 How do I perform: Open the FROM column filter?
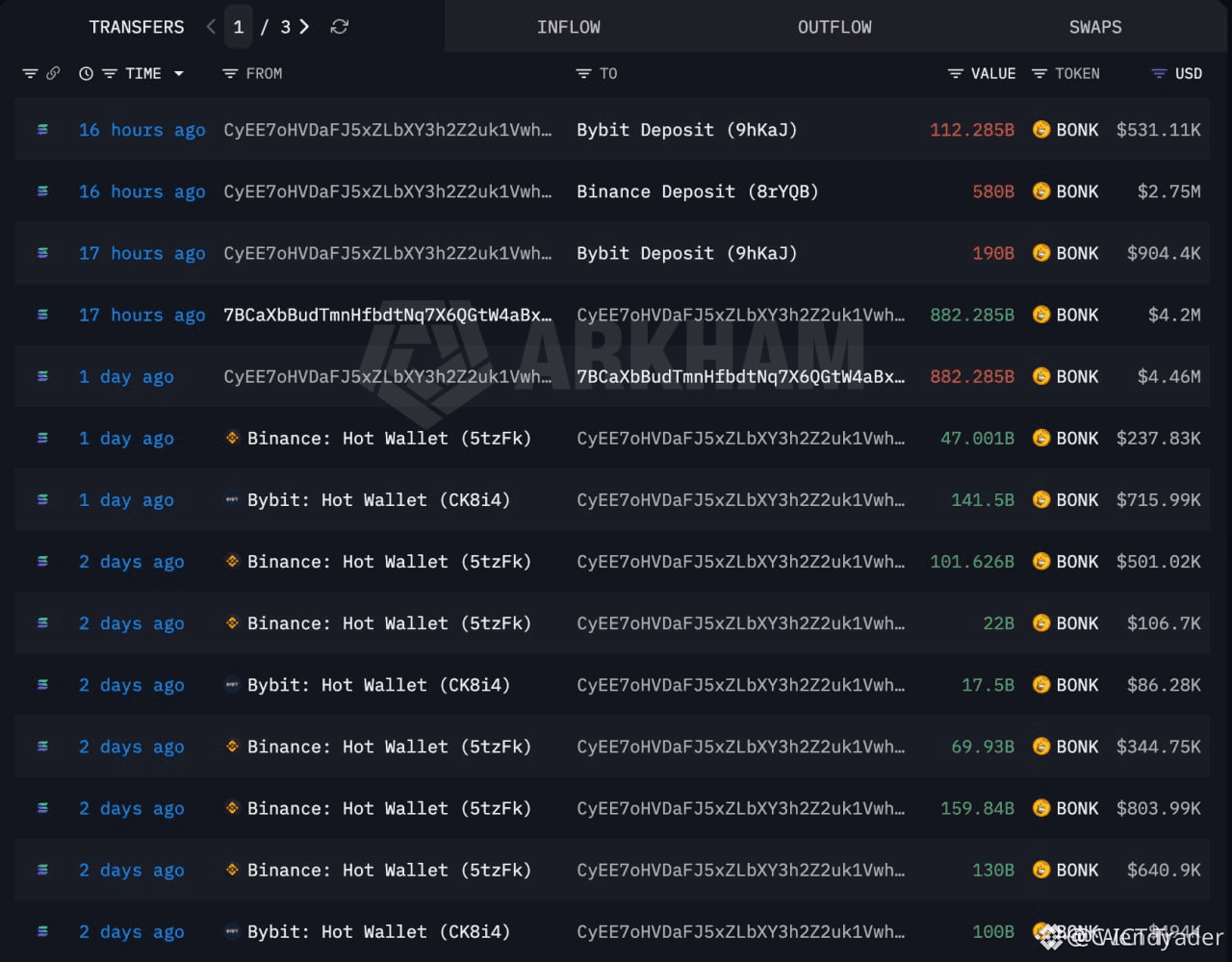tap(229, 73)
